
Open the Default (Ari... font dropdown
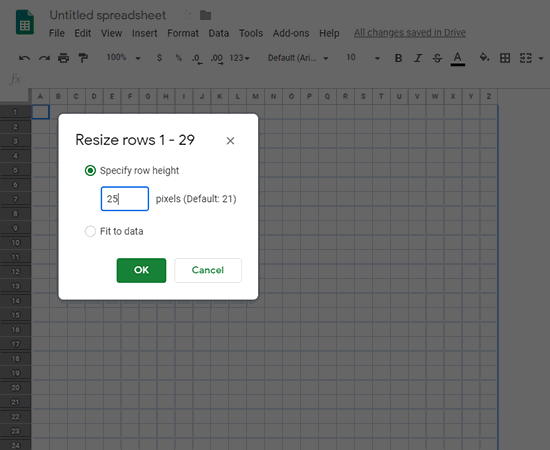[x=298, y=58]
